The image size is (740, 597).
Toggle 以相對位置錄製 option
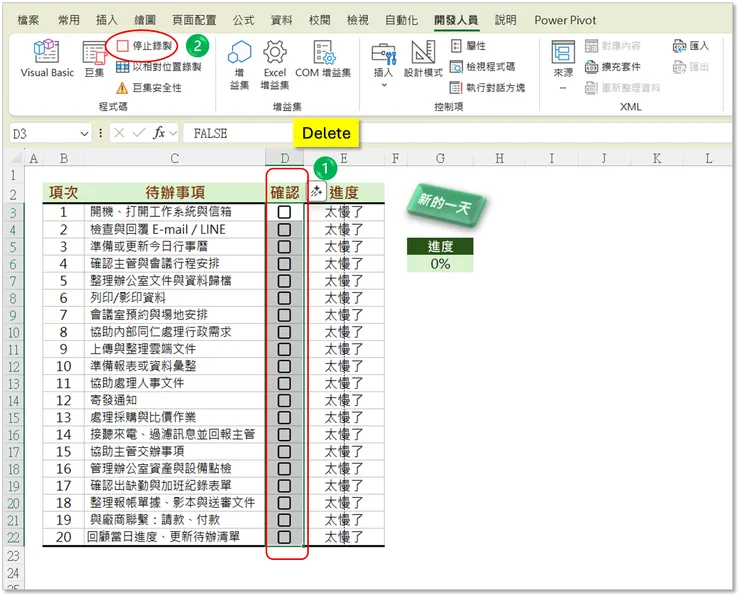coord(159,67)
